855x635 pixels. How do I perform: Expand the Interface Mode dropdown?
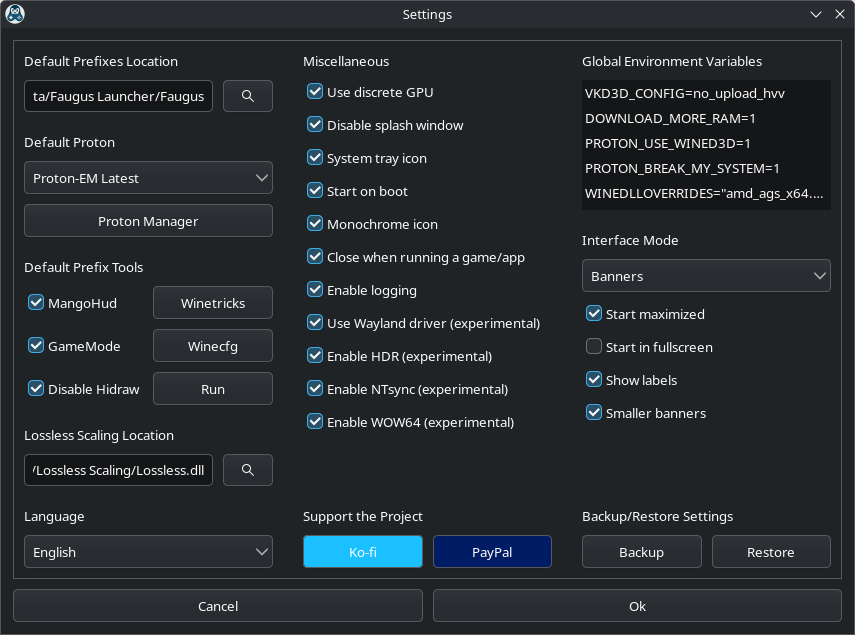706,275
